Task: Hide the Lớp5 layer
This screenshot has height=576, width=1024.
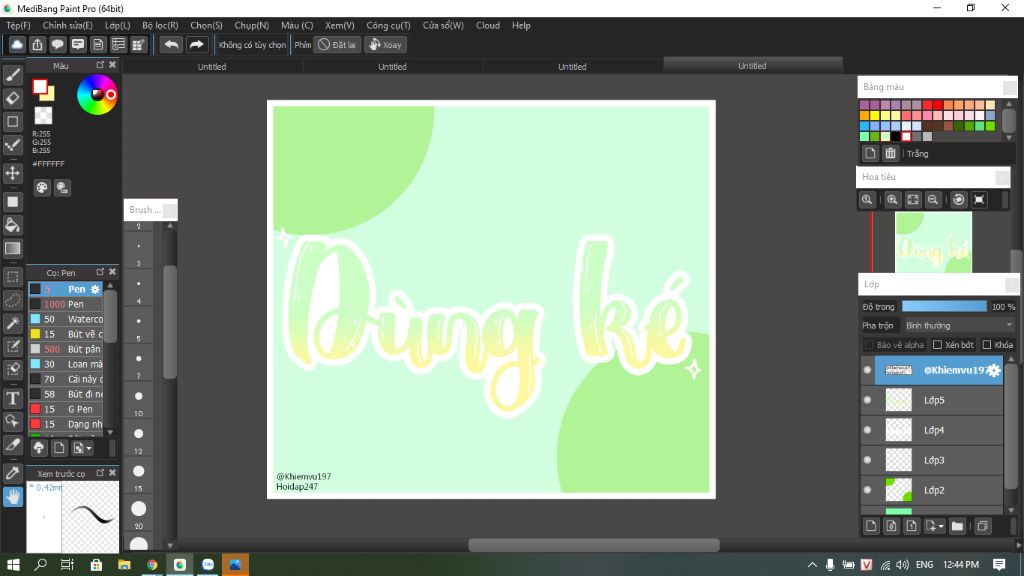Action: [x=867, y=400]
